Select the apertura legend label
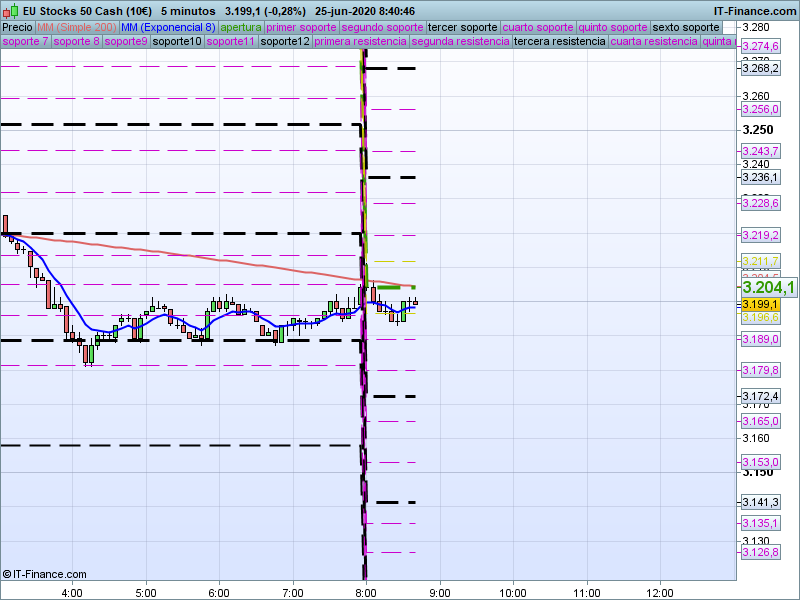The width and height of the screenshot is (800, 600). coord(241,27)
